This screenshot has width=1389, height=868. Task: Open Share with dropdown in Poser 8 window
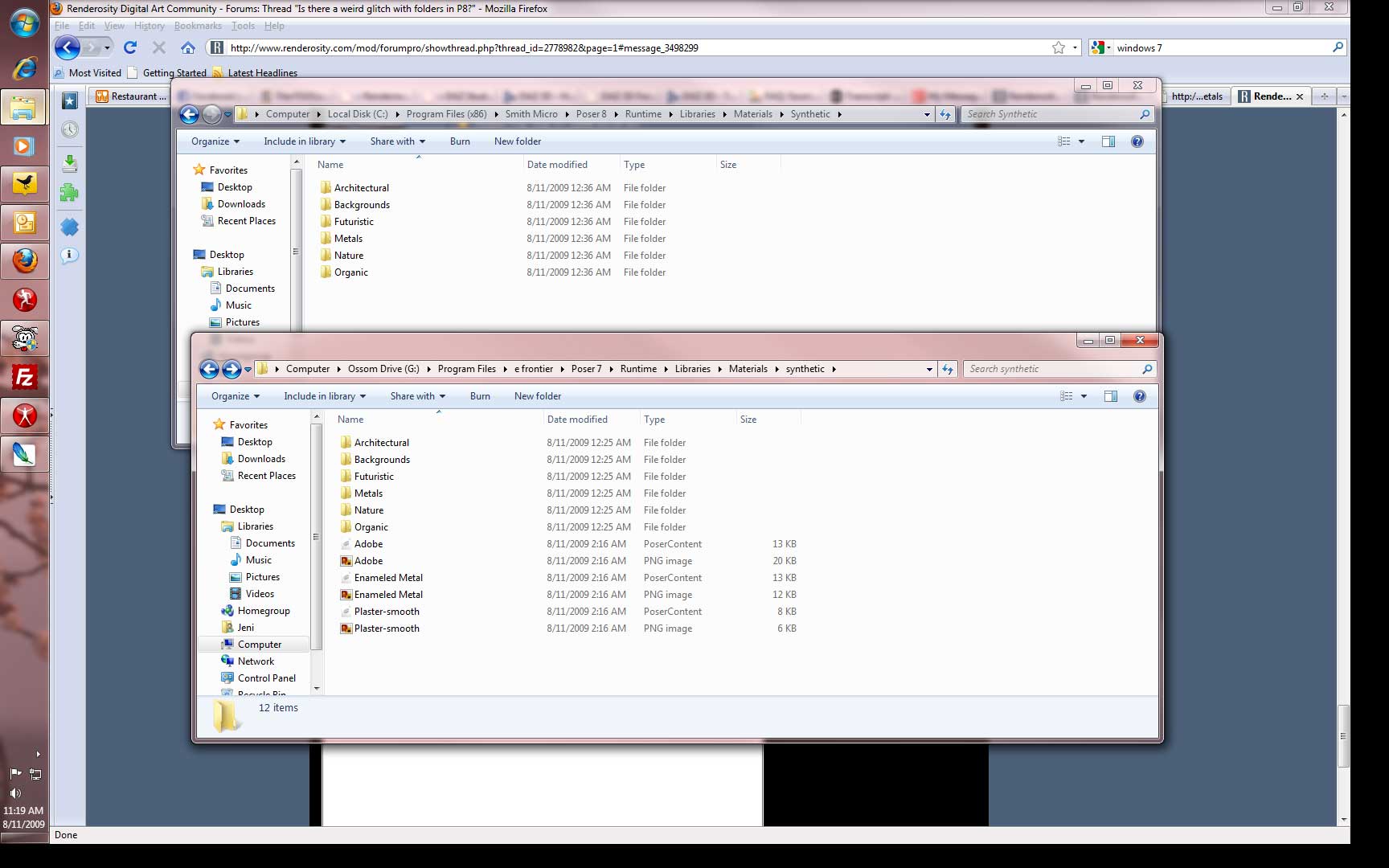pos(398,141)
